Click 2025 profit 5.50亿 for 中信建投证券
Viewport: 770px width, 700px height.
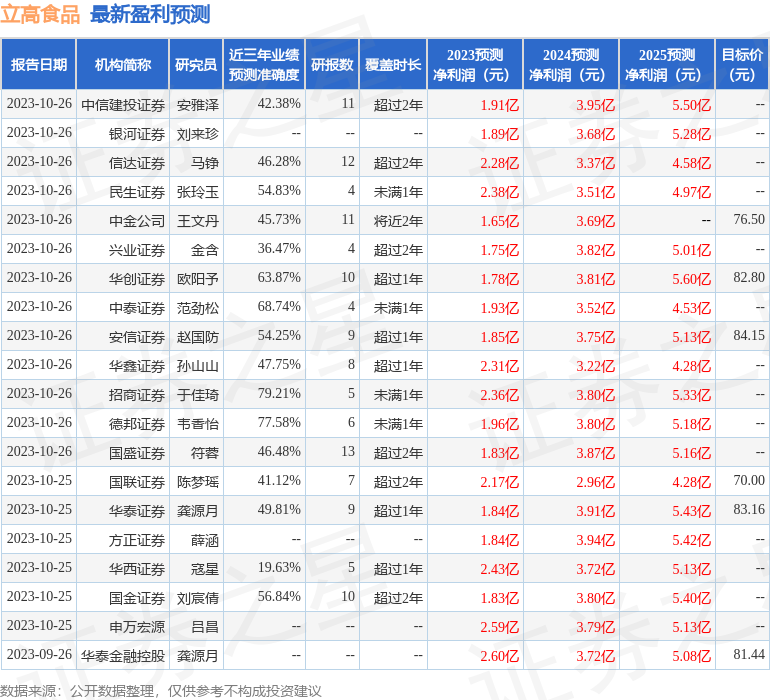point(691,105)
